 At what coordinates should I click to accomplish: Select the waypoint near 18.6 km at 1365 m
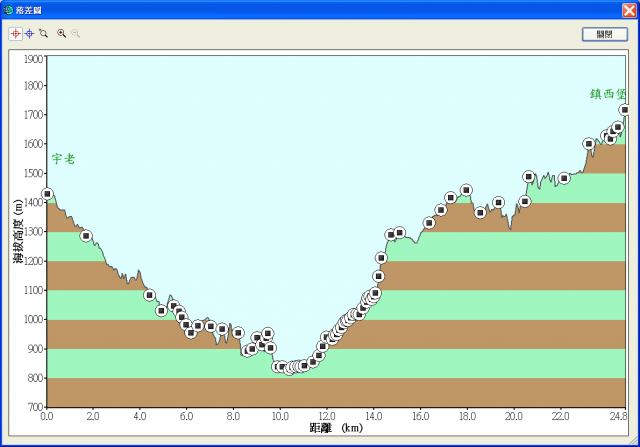[480, 213]
